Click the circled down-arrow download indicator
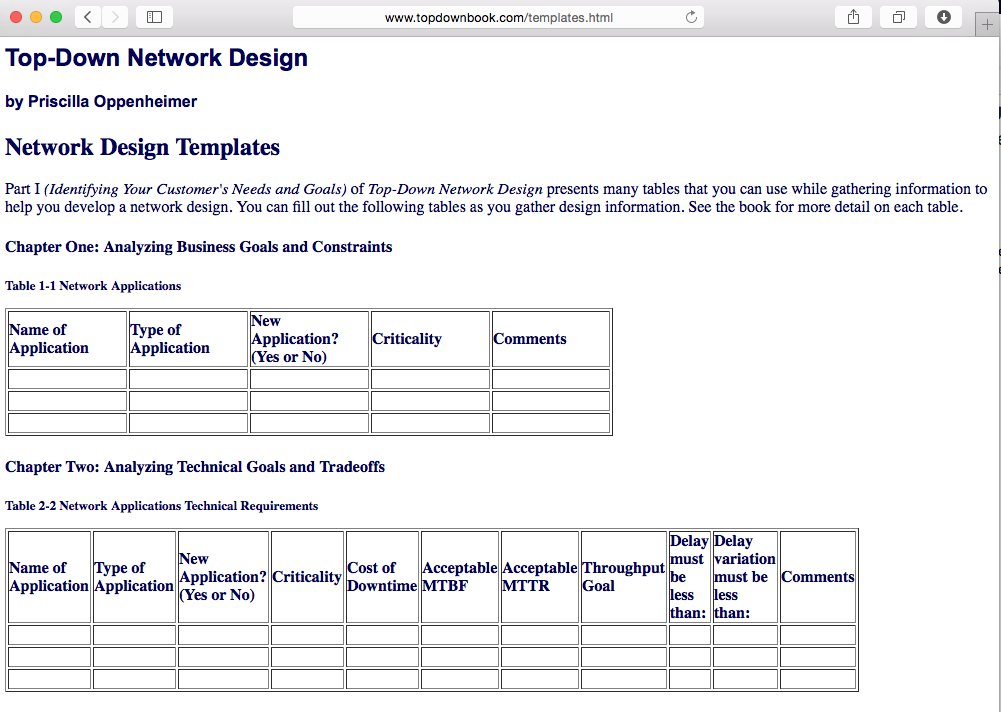The height and width of the screenshot is (712, 1001). pyautogui.click(x=942, y=16)
